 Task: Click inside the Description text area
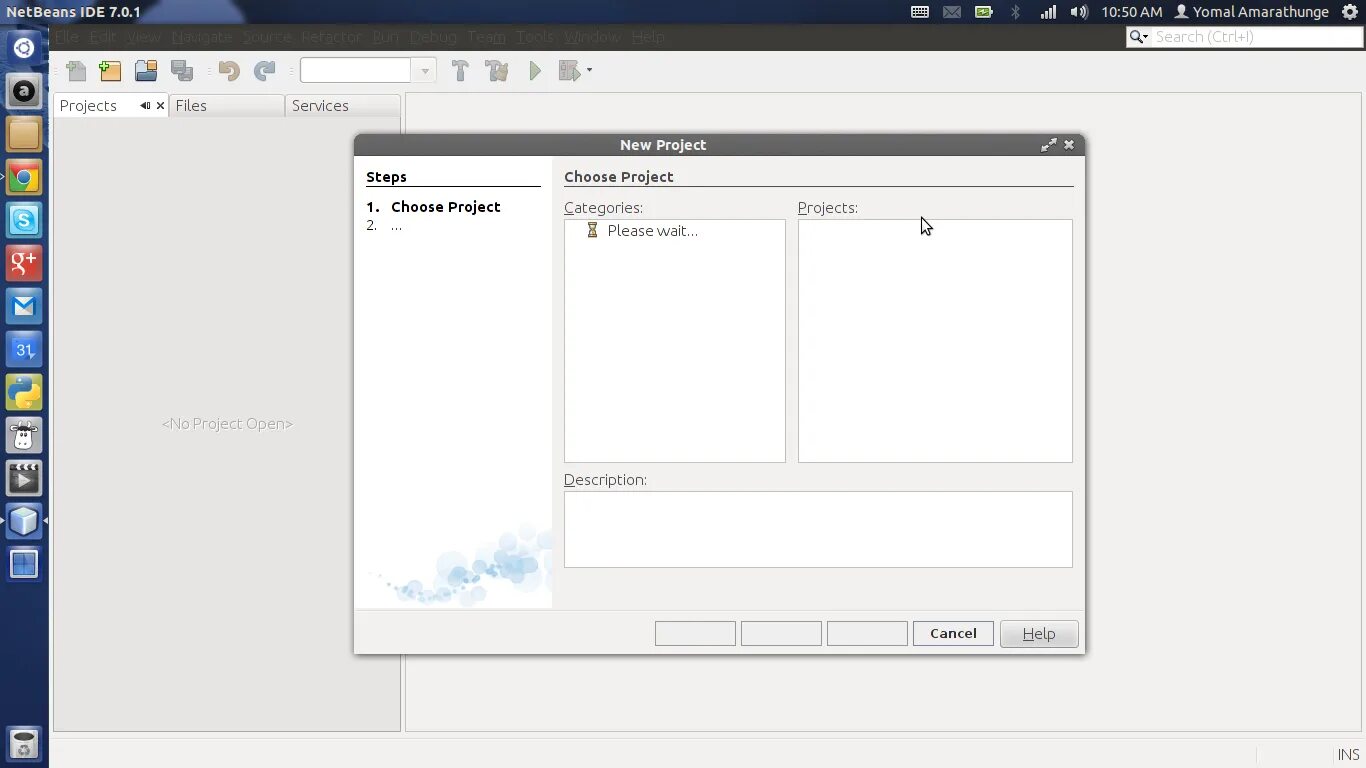click(818, 529)
